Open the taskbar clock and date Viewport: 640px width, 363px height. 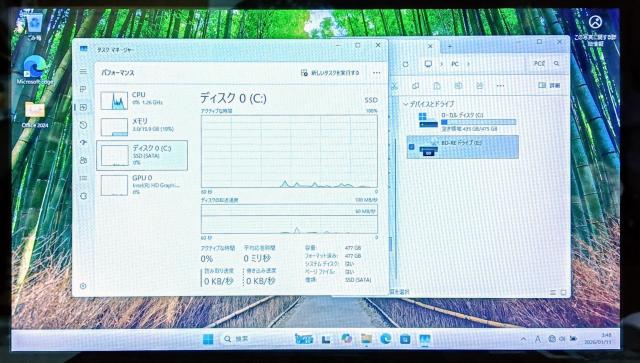598,339
